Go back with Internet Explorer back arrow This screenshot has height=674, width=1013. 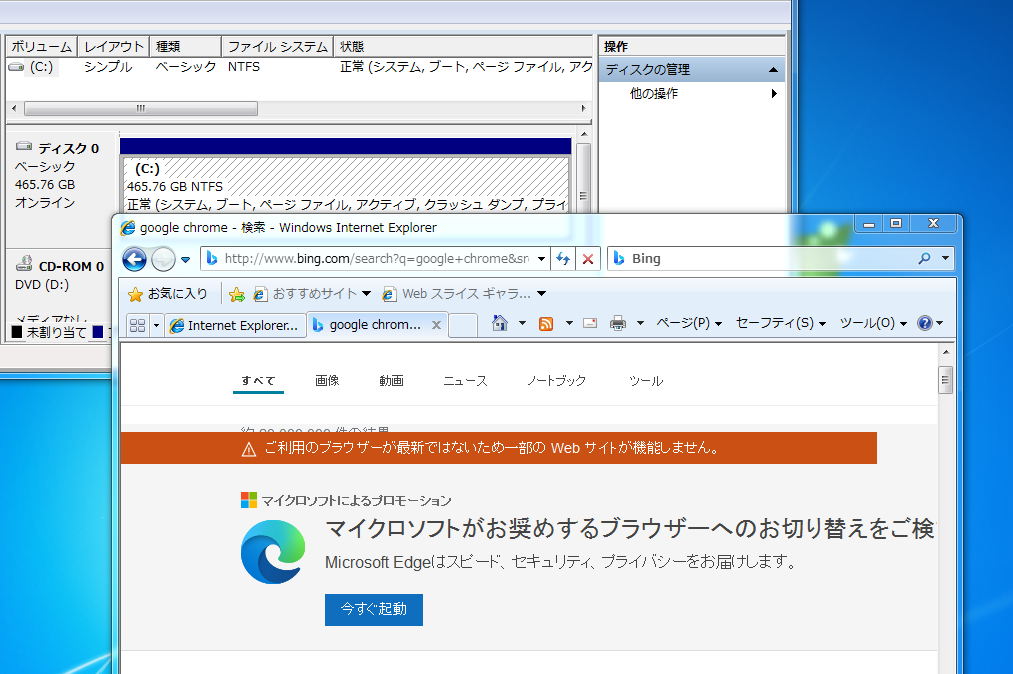[134, 259]
